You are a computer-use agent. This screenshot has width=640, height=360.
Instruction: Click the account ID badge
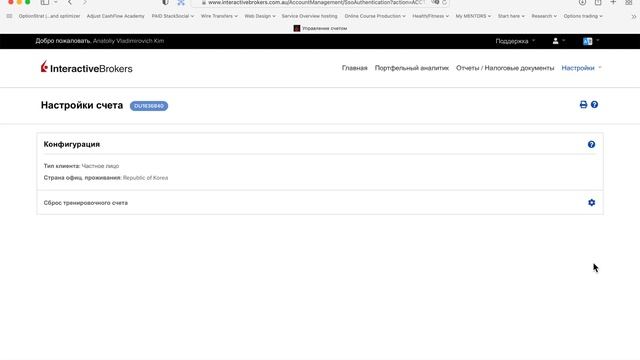[x=149, y=106]
